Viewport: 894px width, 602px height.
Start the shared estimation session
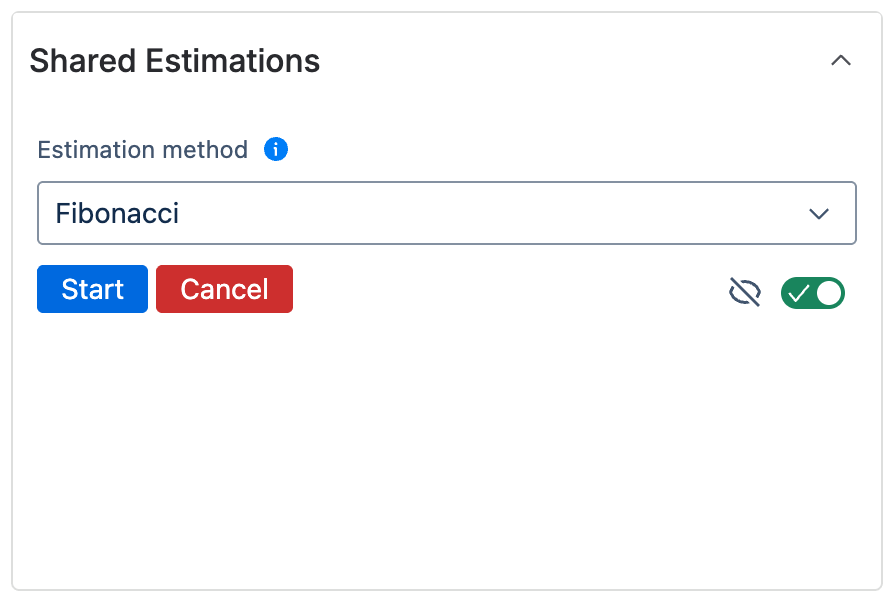click(x=92, y=289)
